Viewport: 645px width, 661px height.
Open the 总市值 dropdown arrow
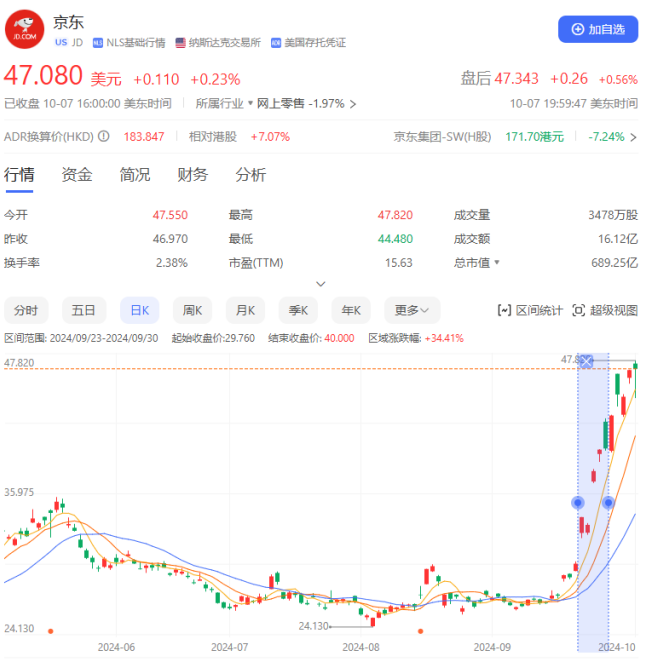click(x=497, y=262)
